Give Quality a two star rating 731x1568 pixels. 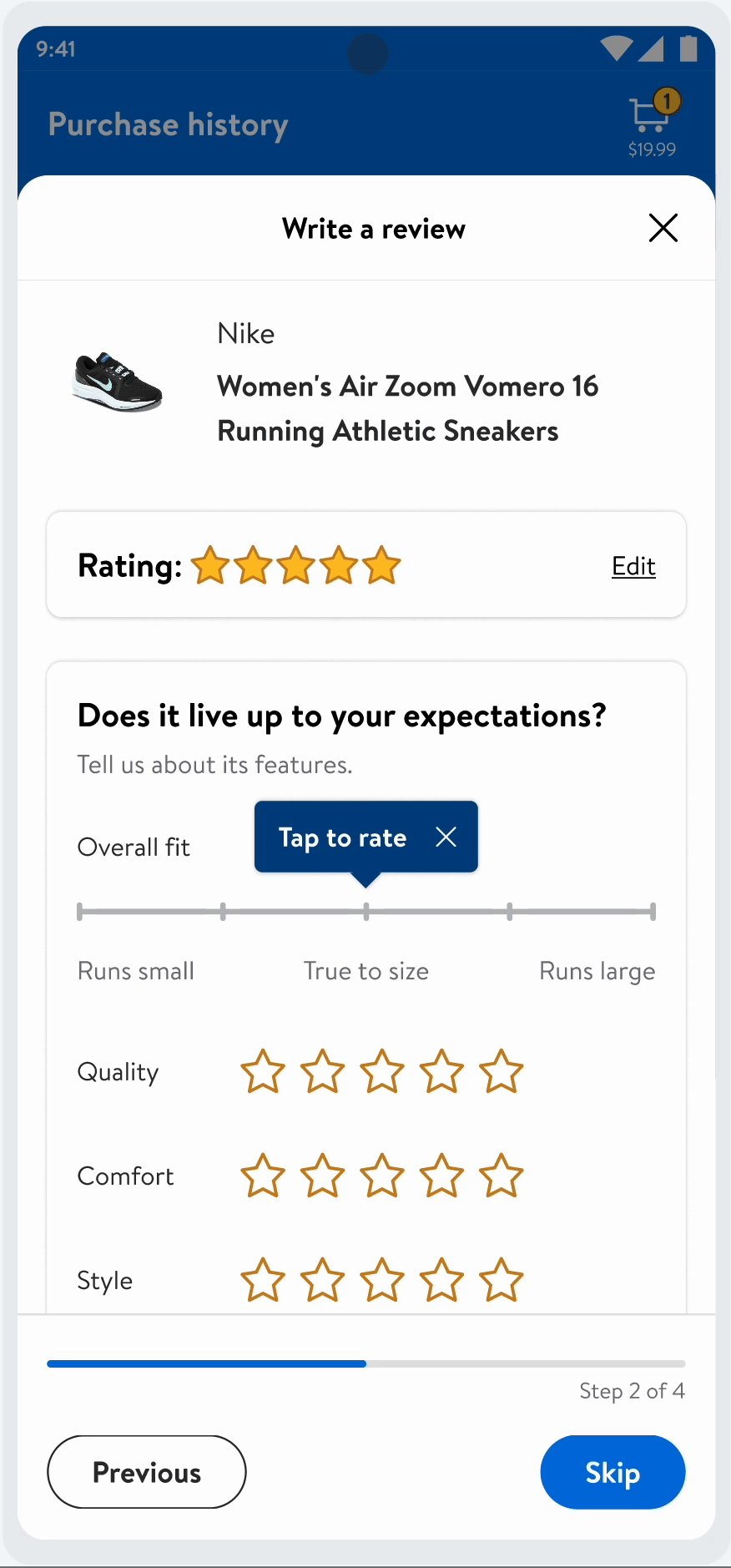point(322,1072)
